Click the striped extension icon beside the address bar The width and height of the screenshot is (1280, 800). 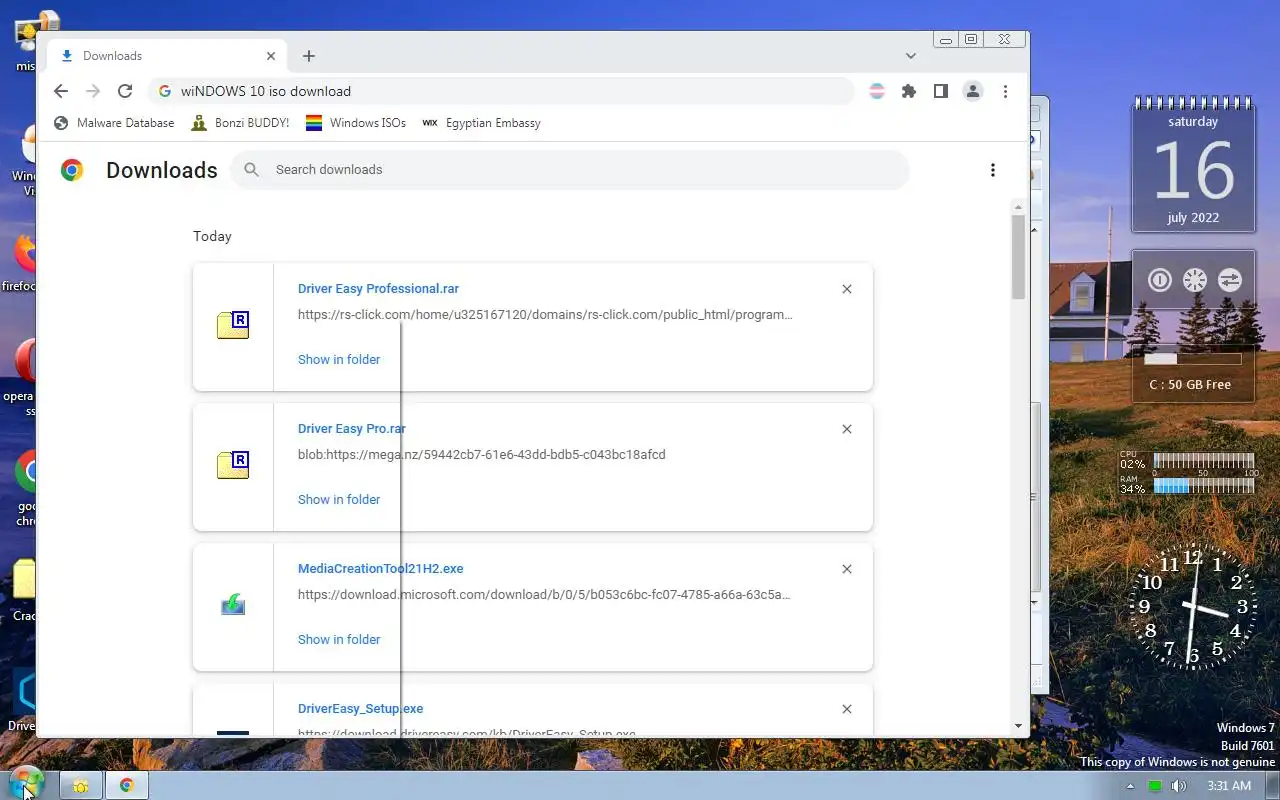point(877,91)
